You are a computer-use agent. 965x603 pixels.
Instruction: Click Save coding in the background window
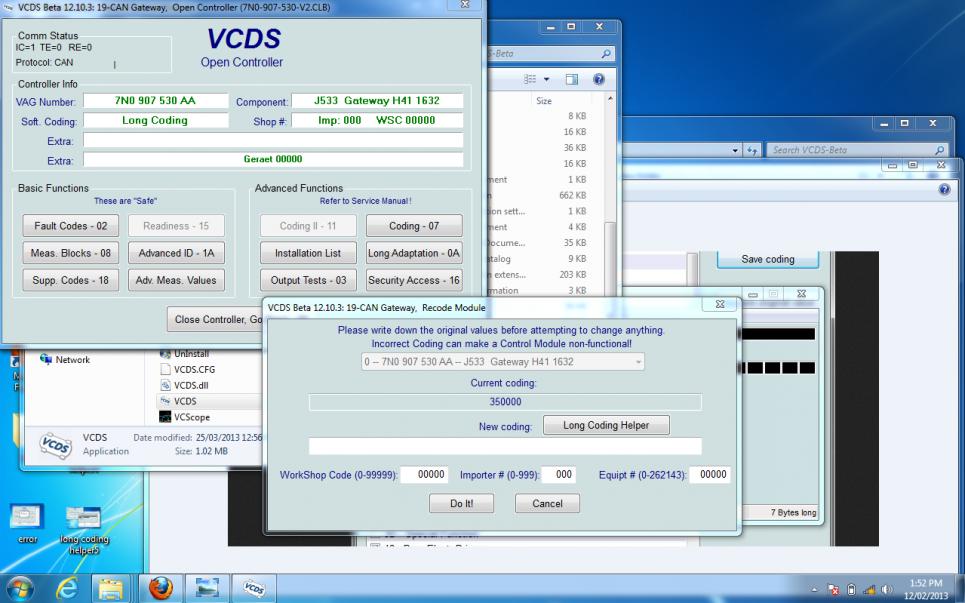[768, 259]
